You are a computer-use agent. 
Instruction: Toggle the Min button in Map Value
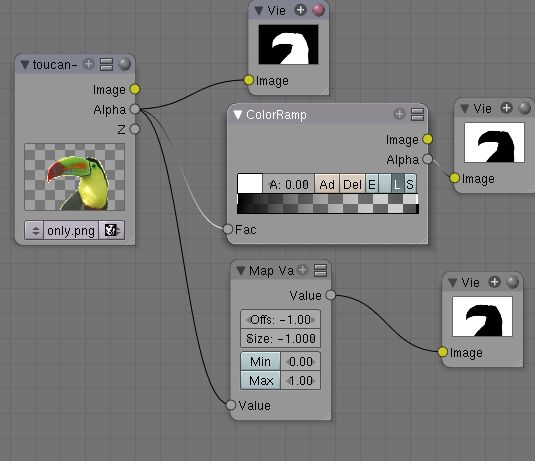pos(261,361)
